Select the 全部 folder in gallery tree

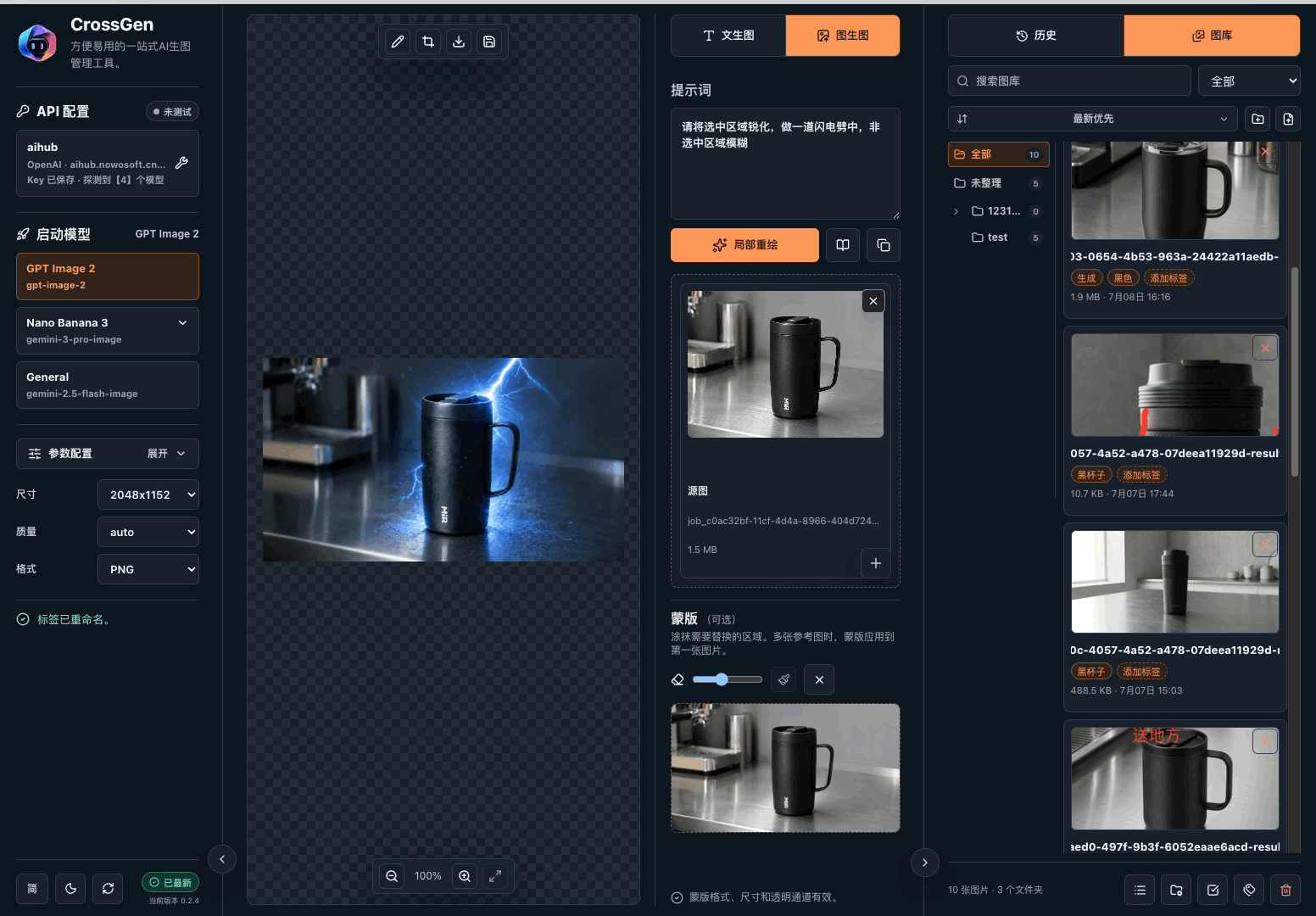pyautogui.click(x=999, y=154)
